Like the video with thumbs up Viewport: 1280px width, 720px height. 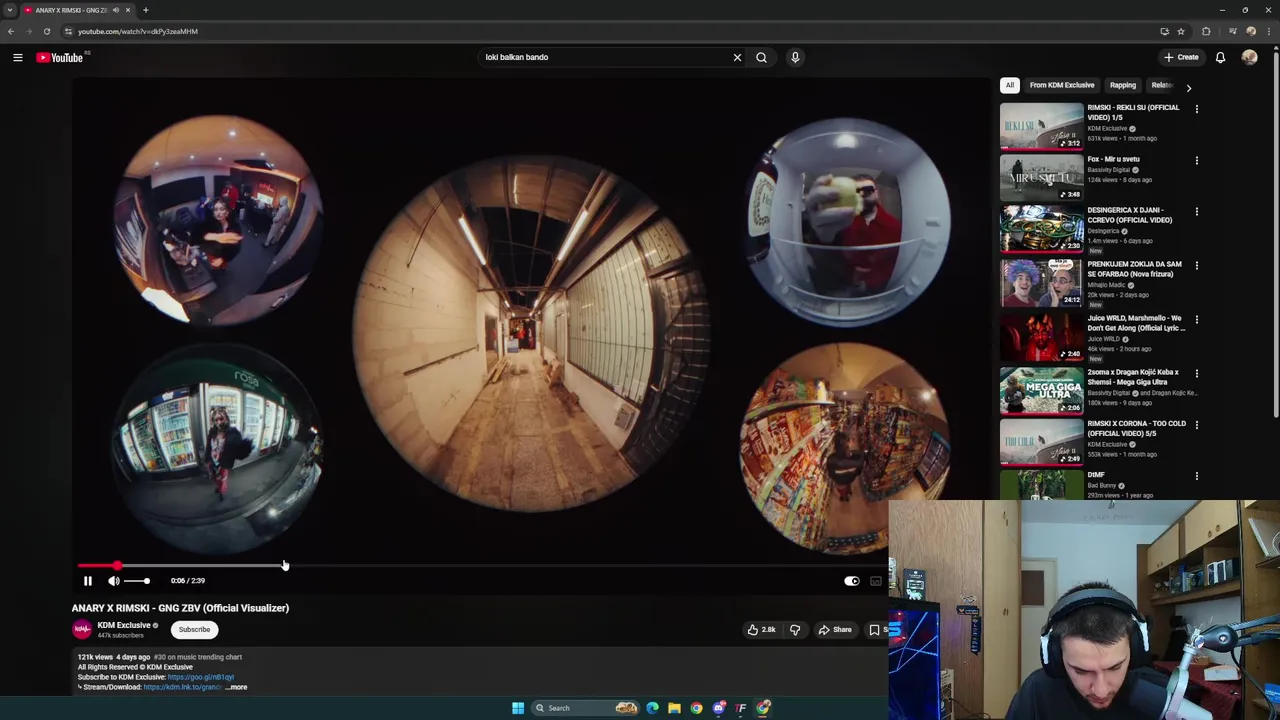[761, 630]
